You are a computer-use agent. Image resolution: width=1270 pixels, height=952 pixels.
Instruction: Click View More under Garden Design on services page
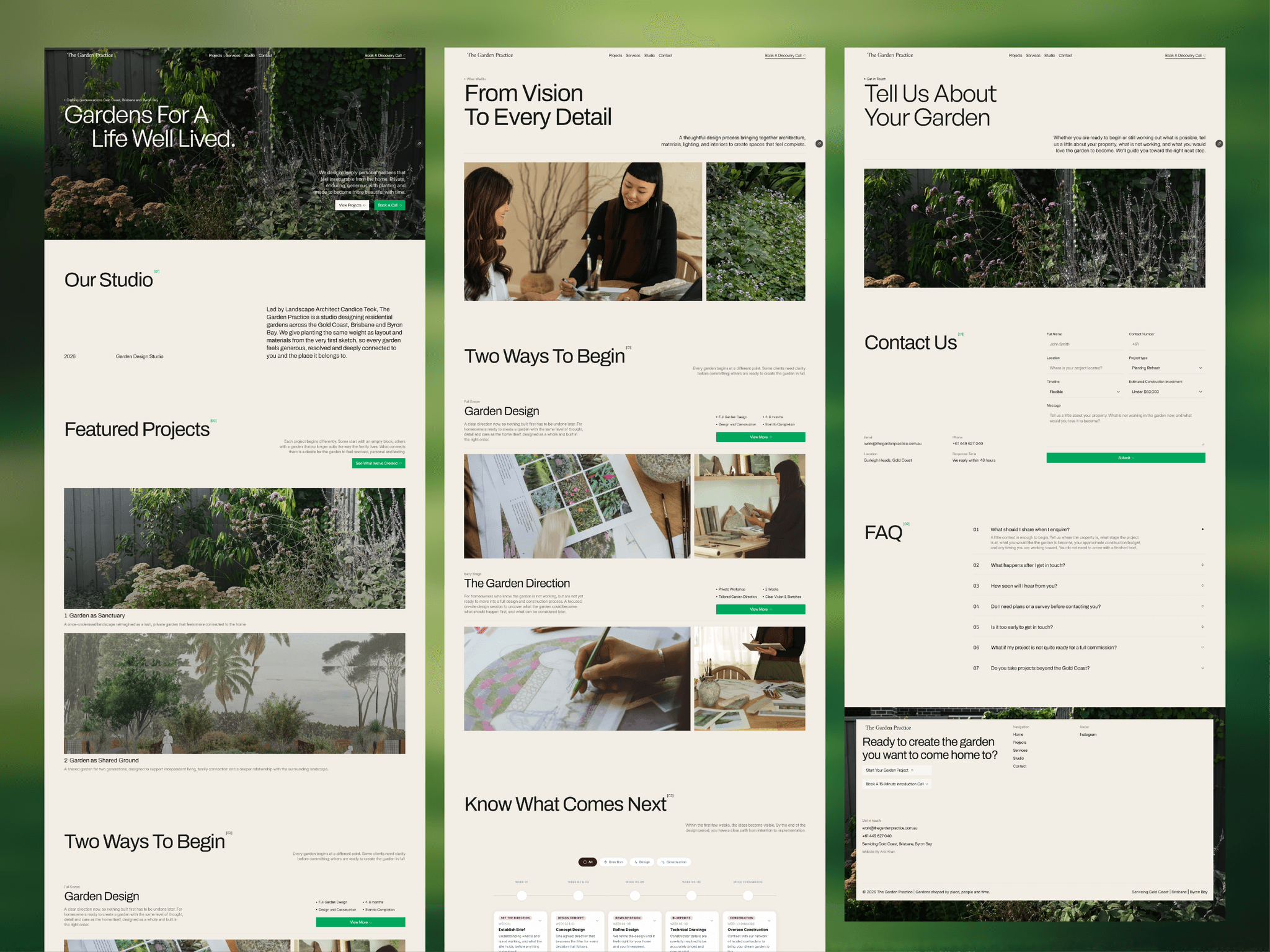(760, 437)
